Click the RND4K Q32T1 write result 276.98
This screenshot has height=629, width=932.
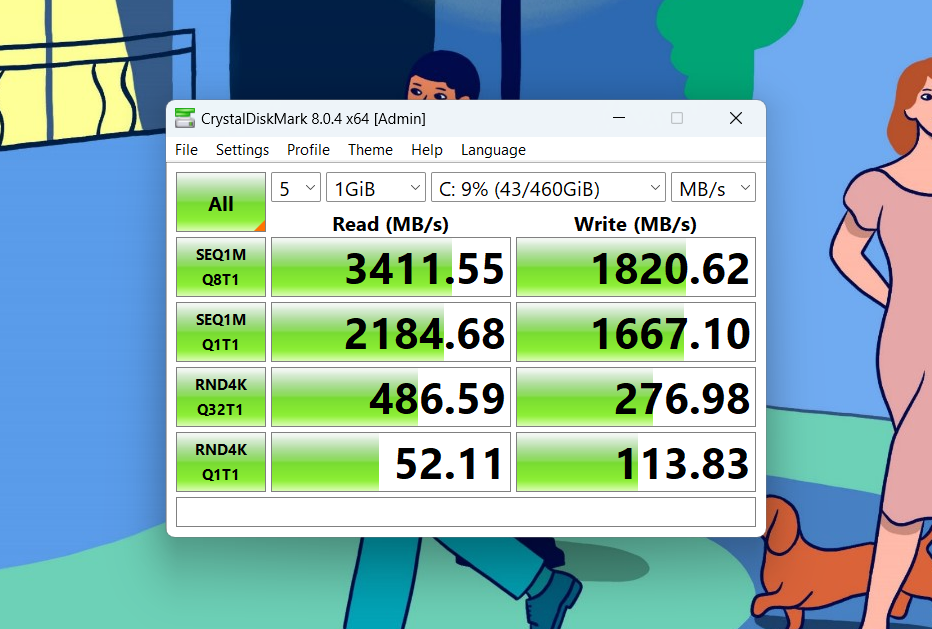coord(635,397)
